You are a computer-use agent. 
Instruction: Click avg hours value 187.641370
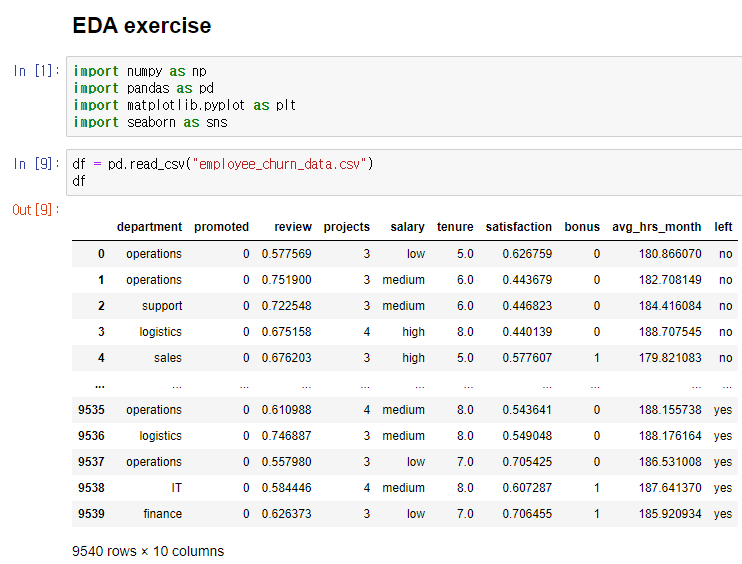670,488
